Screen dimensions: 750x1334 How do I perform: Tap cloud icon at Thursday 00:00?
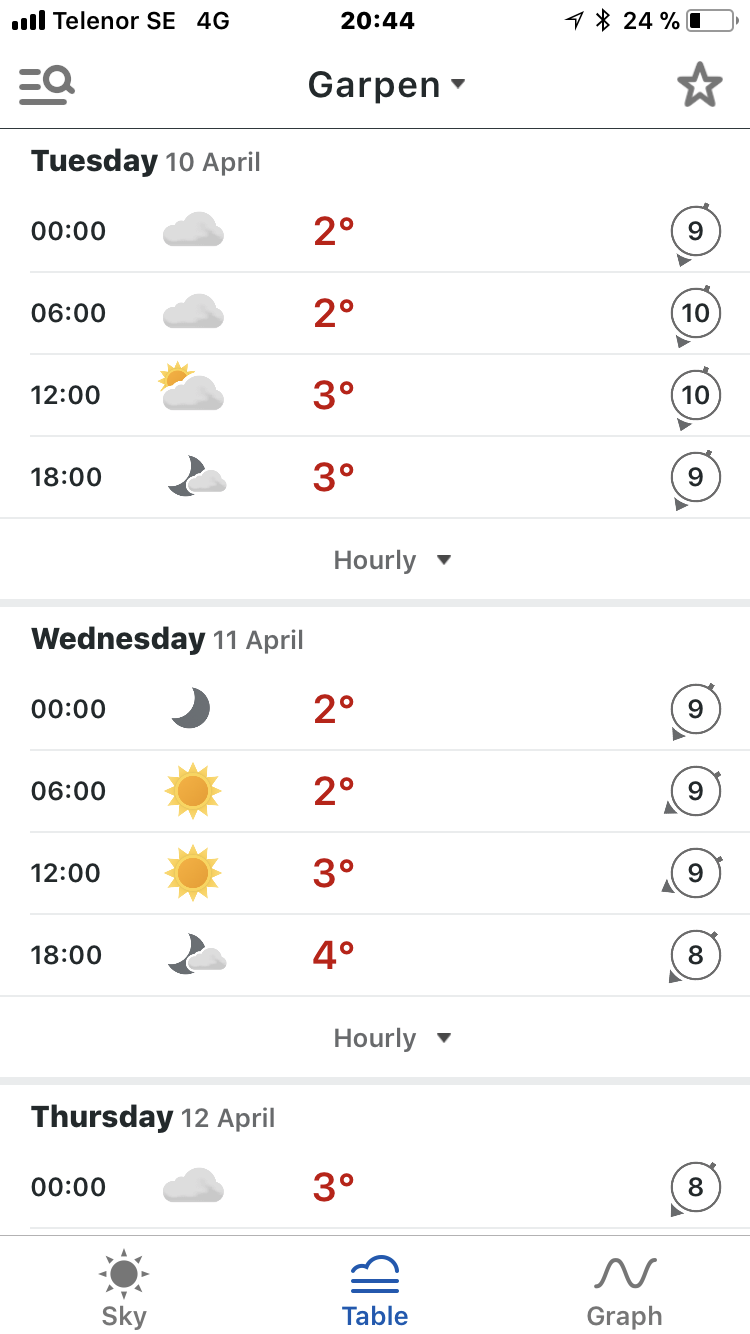coord(193,1187)
